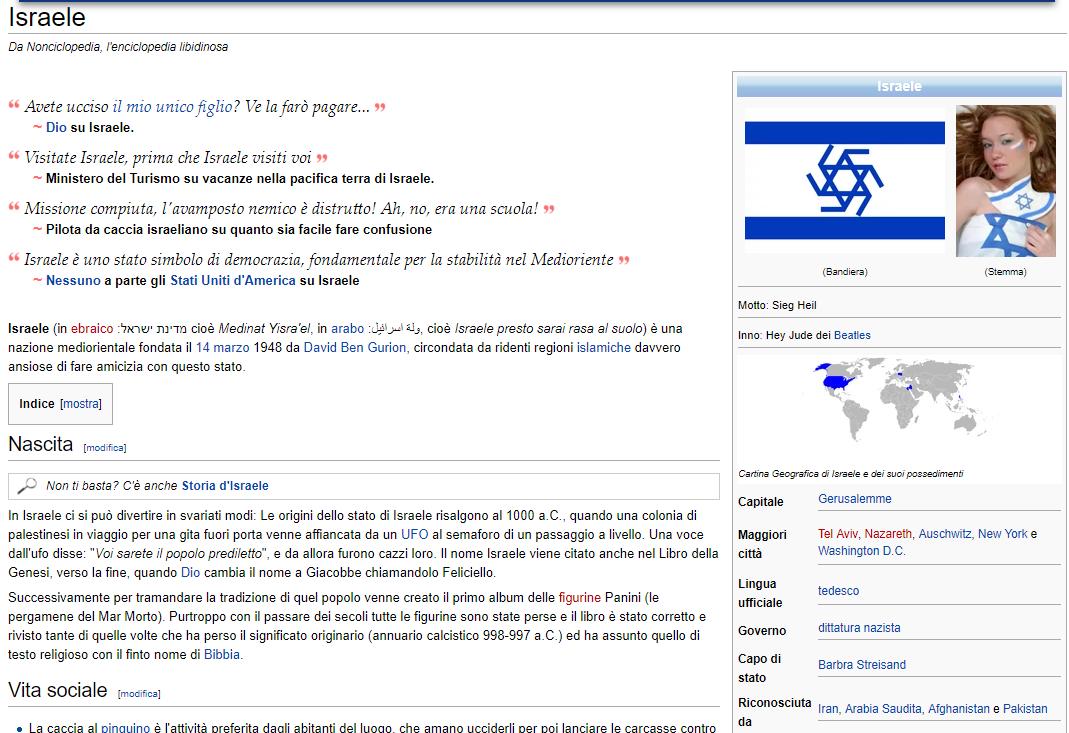Open the pinguino link under Vita sociale
This screenshot has width=1069, height=733.
(x=125, y=727)
